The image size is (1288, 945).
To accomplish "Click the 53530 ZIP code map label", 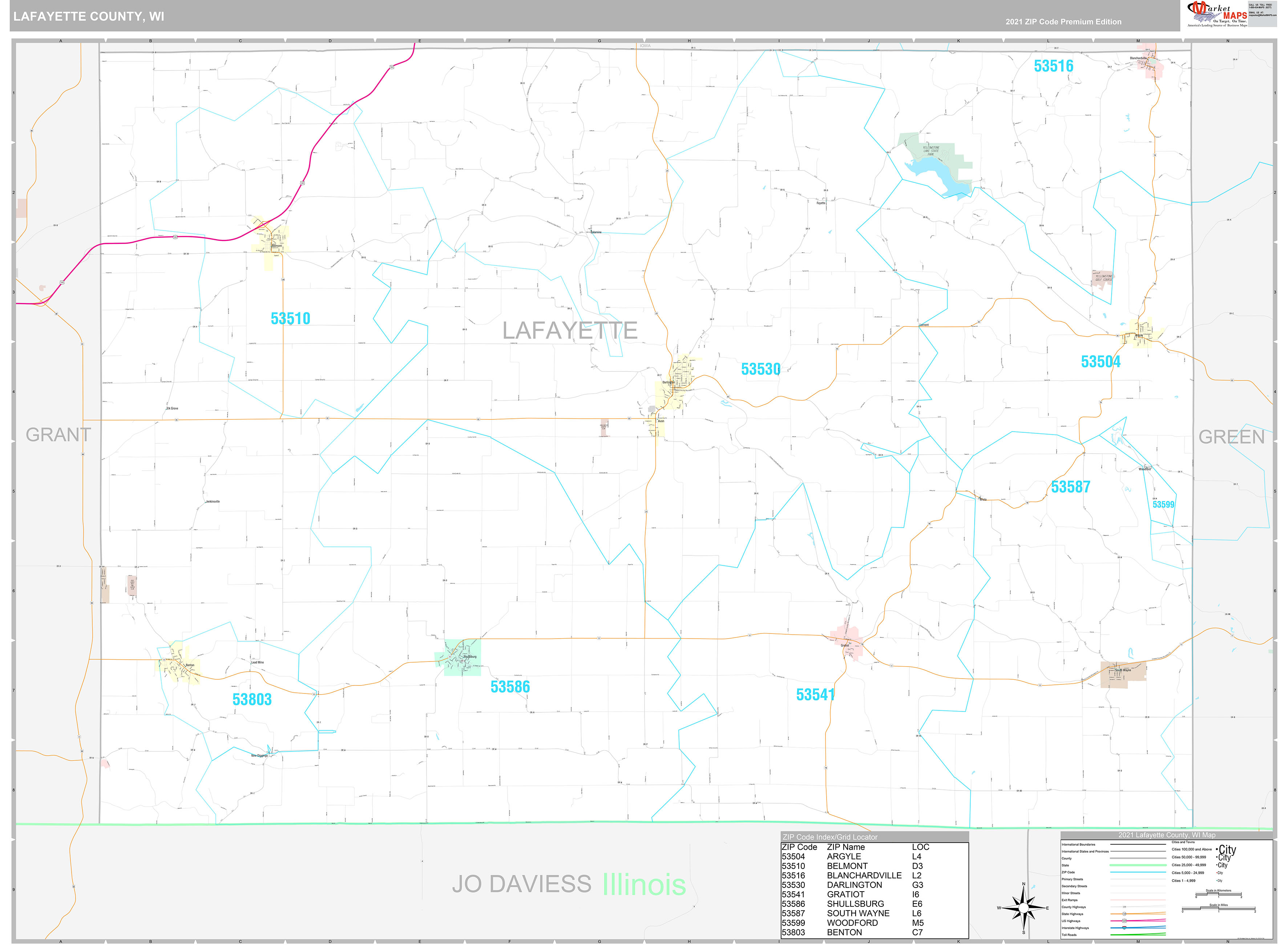I will click(760, 370).
